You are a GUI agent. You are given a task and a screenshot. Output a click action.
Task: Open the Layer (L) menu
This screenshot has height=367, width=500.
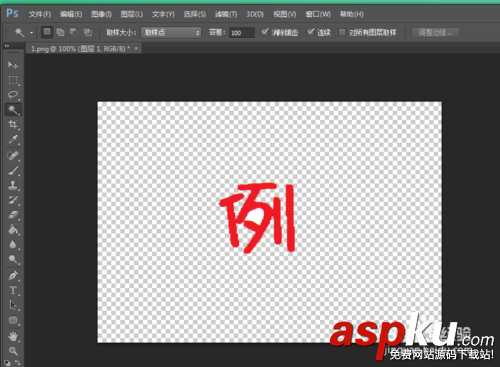pyautogui.click(x=132, y=14)
